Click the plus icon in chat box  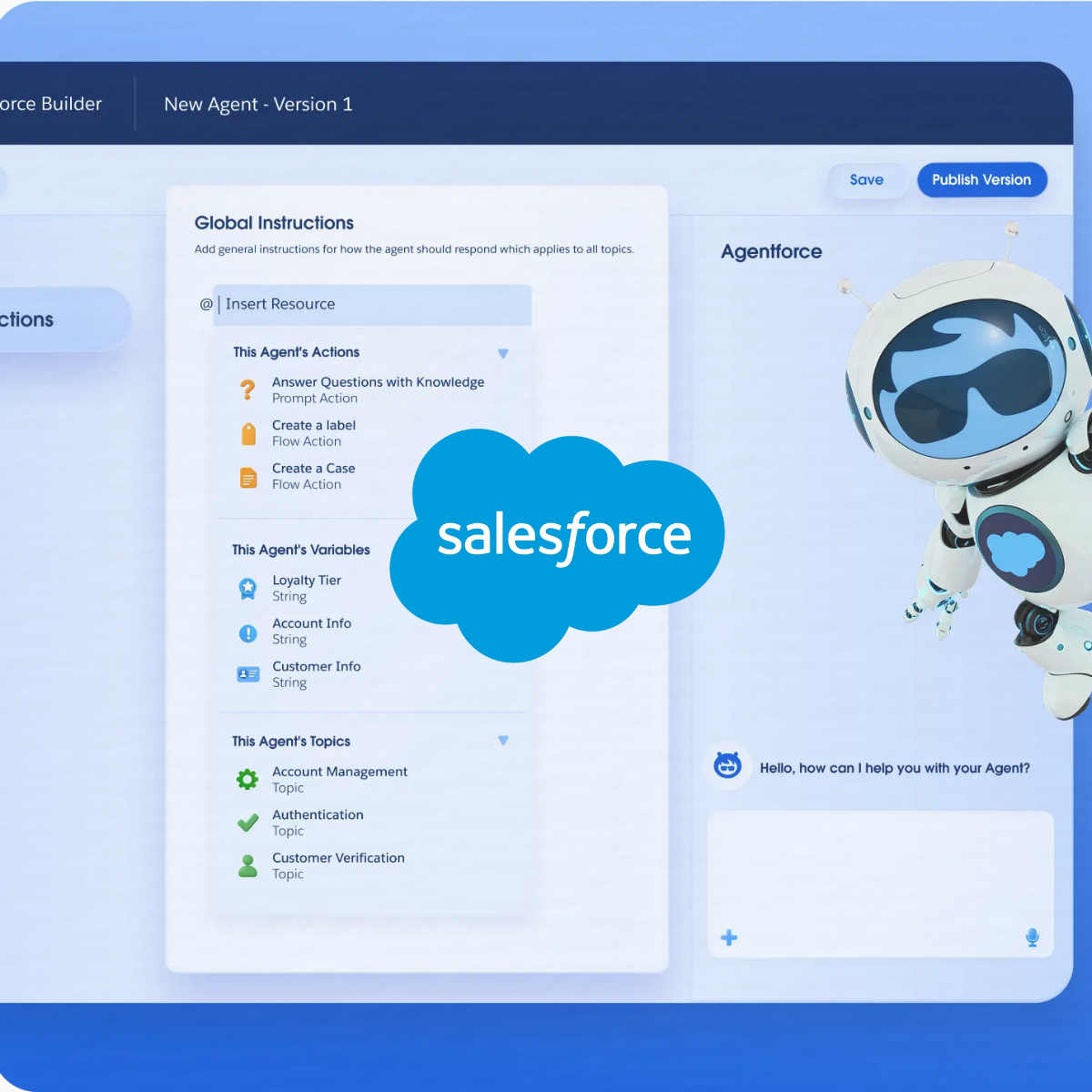coord(729,937)
